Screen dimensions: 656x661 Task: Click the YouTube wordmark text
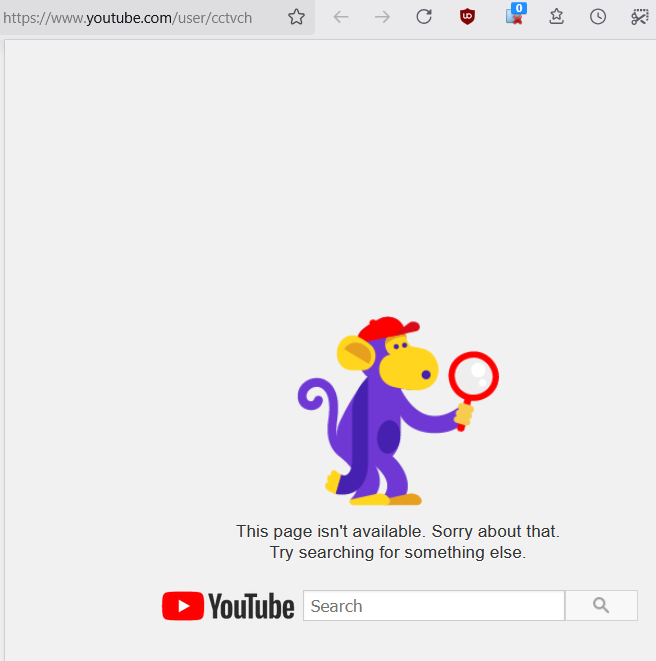251,606
